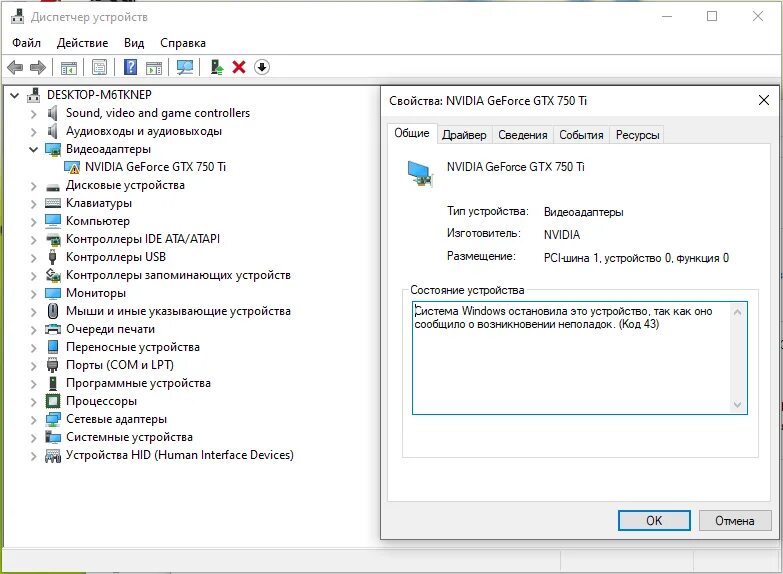Click the device icon in properties dialog
Image resolution: width=783 pixels, height=574 pixels.
[x=419, y=174]
